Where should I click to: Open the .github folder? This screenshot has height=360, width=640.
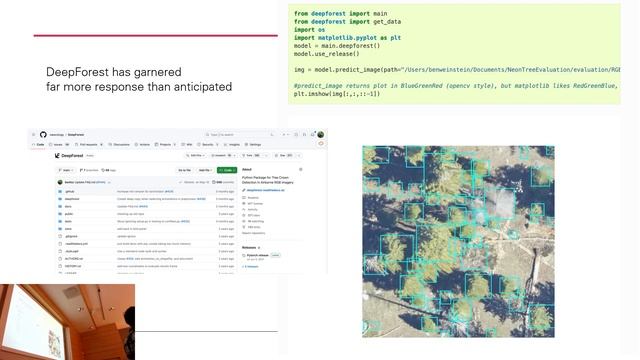[x=69, y=191]
